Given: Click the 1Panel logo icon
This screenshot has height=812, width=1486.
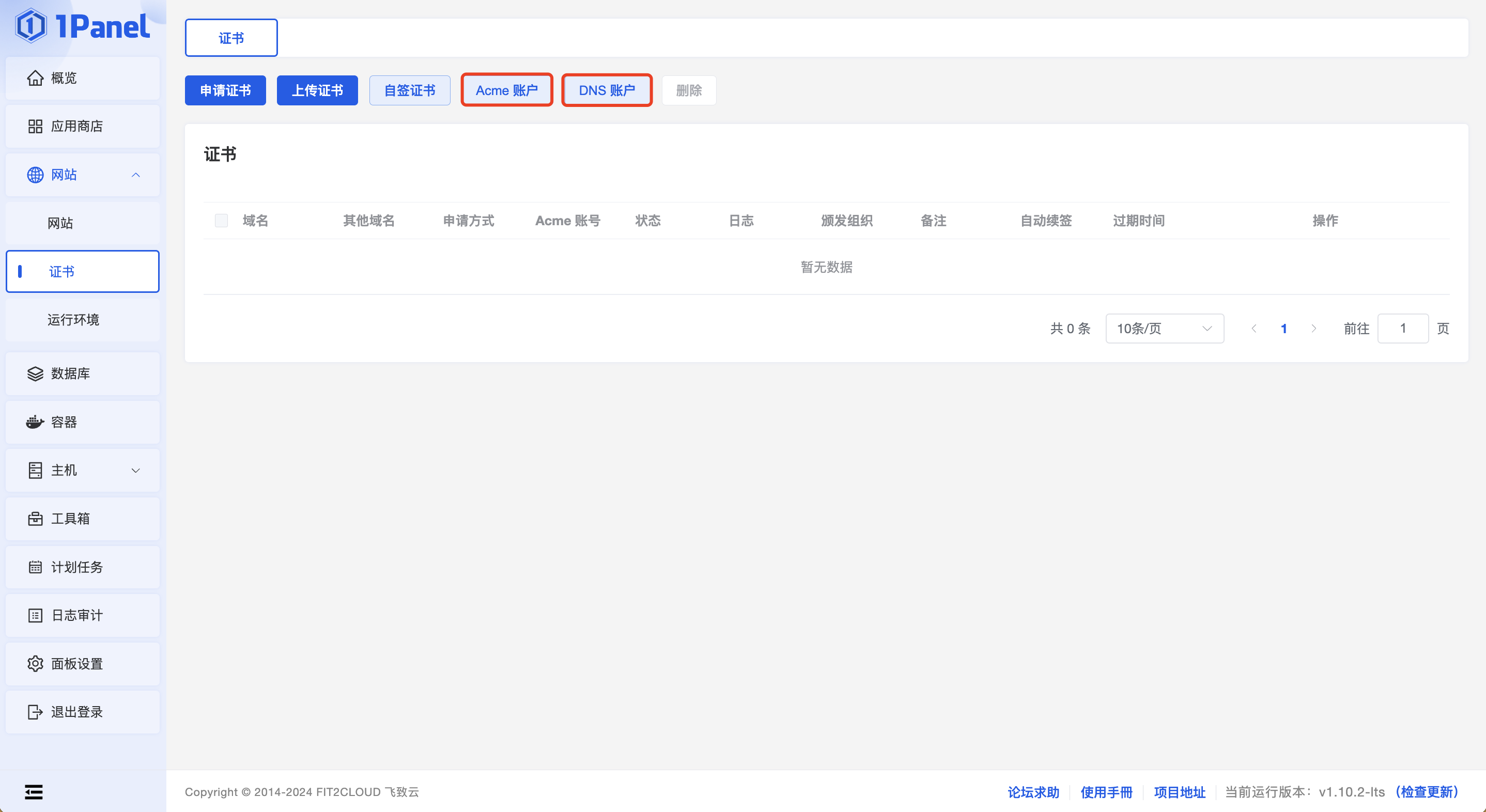Looking at the screenshot, I should (x=30, y=26).
